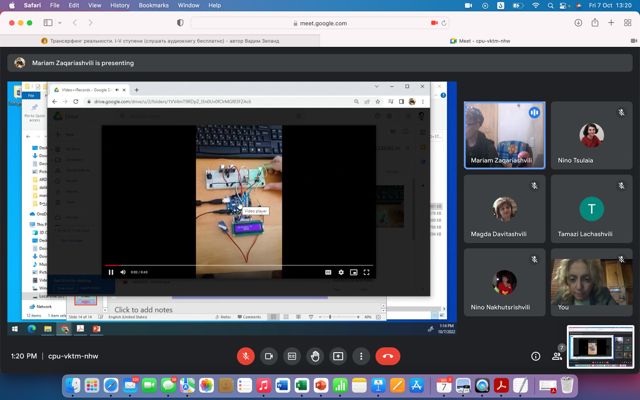Click the Present now screen icon
640x400 pixels.
click(338, 355)
